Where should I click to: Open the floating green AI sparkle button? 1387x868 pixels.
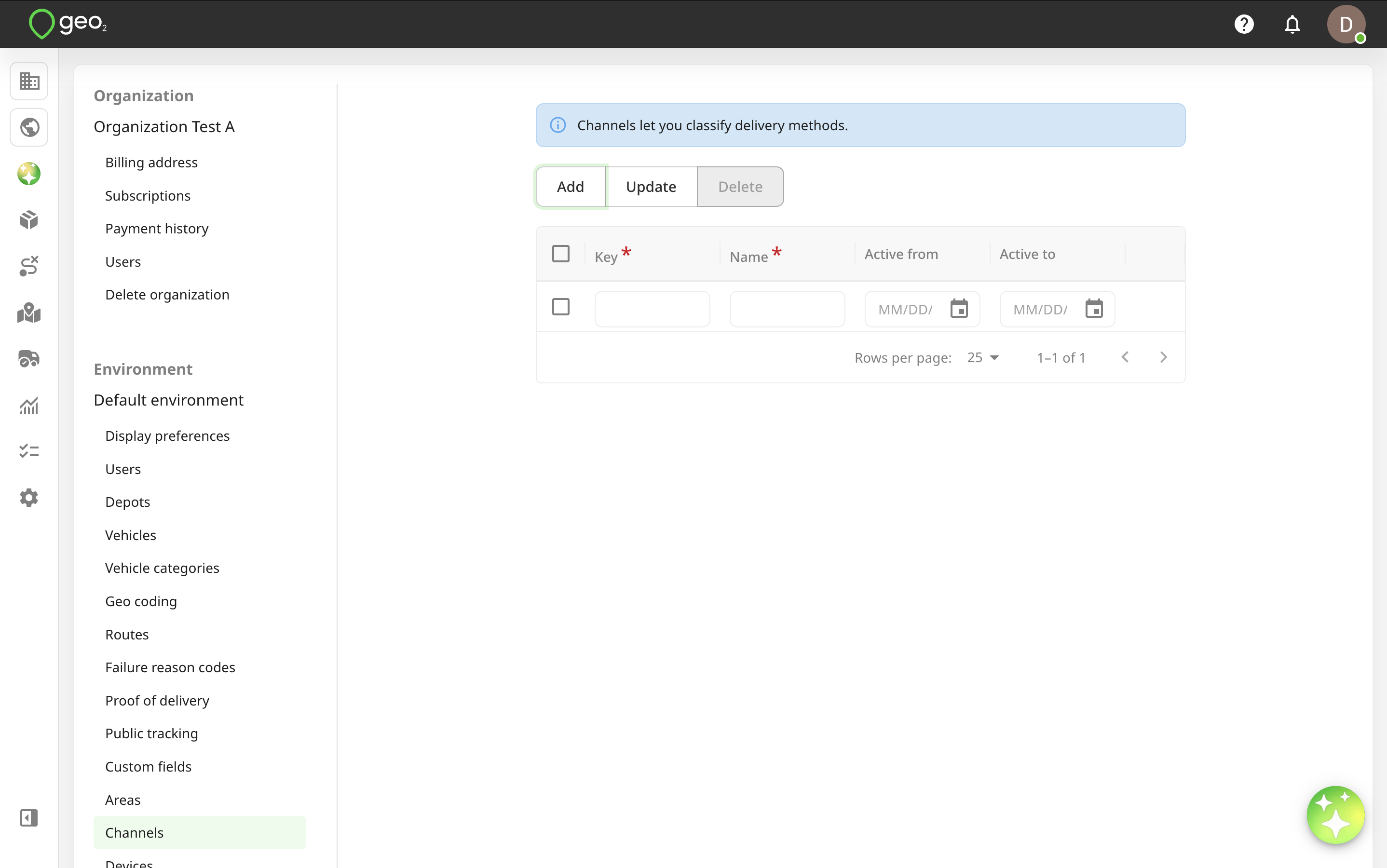(1335, 815)
